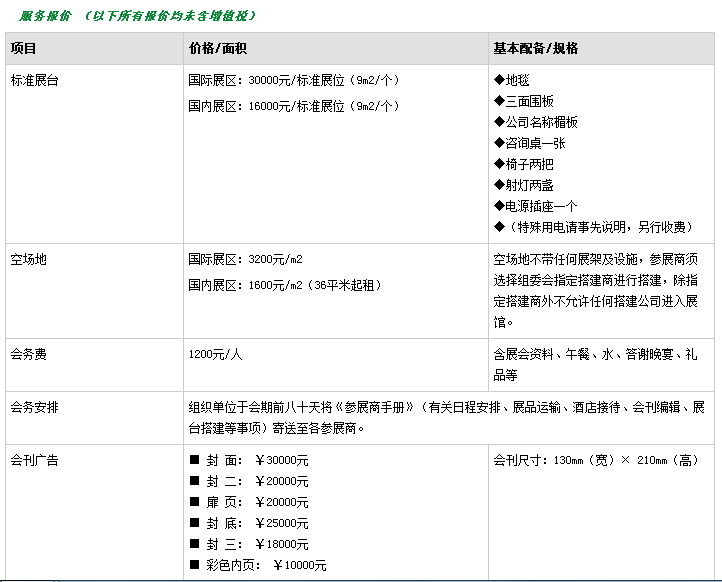Click the square bullet beside 封 面 ￥30000元
The width and height of the screenshot is (722, 582).
pos(195,461)
